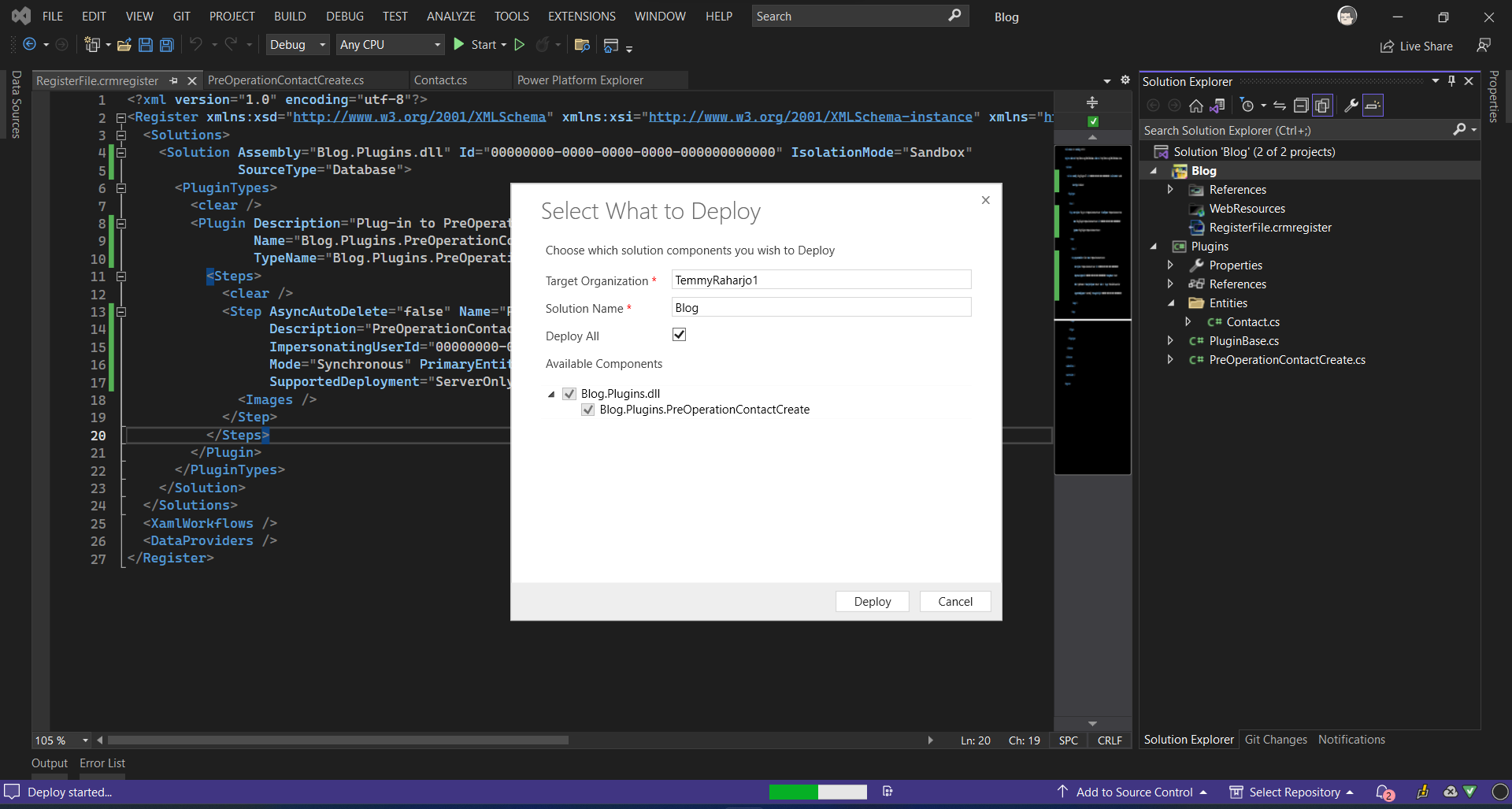Collapse the Plugins project node
The width and height of the screenshot is (1512, 809).
tap(1154, 247)
